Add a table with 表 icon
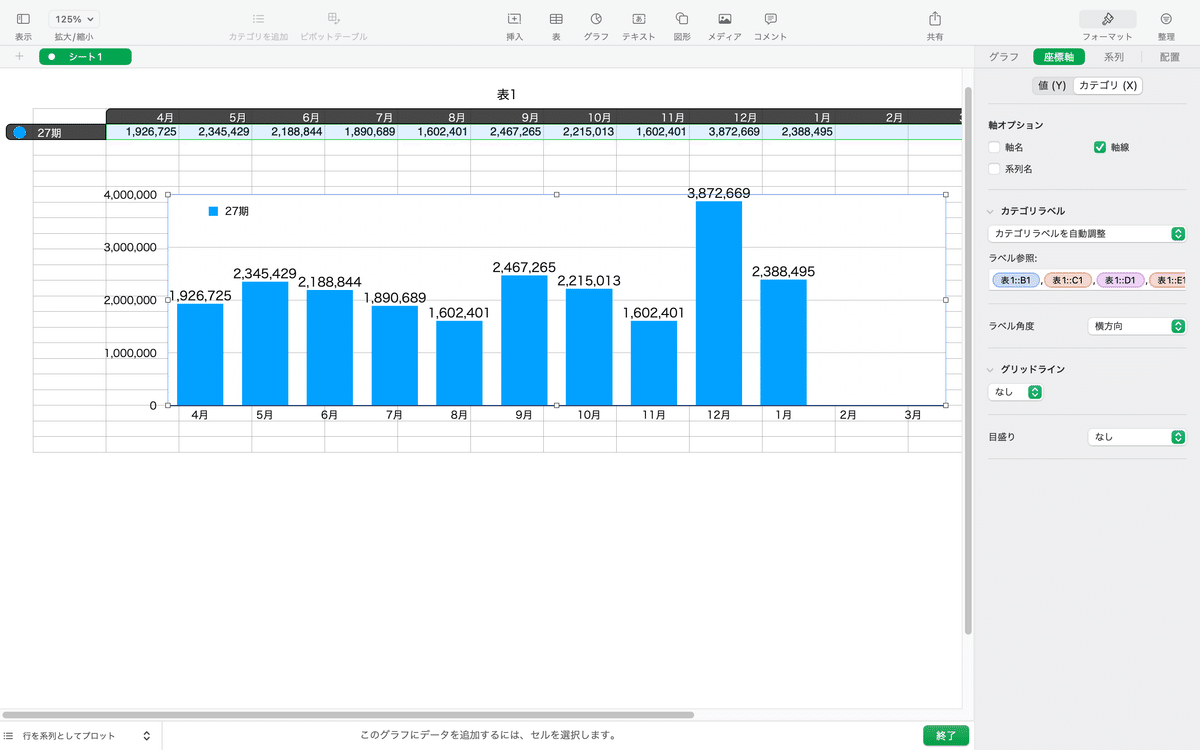The image size is (1200, 750). [556, 19]
